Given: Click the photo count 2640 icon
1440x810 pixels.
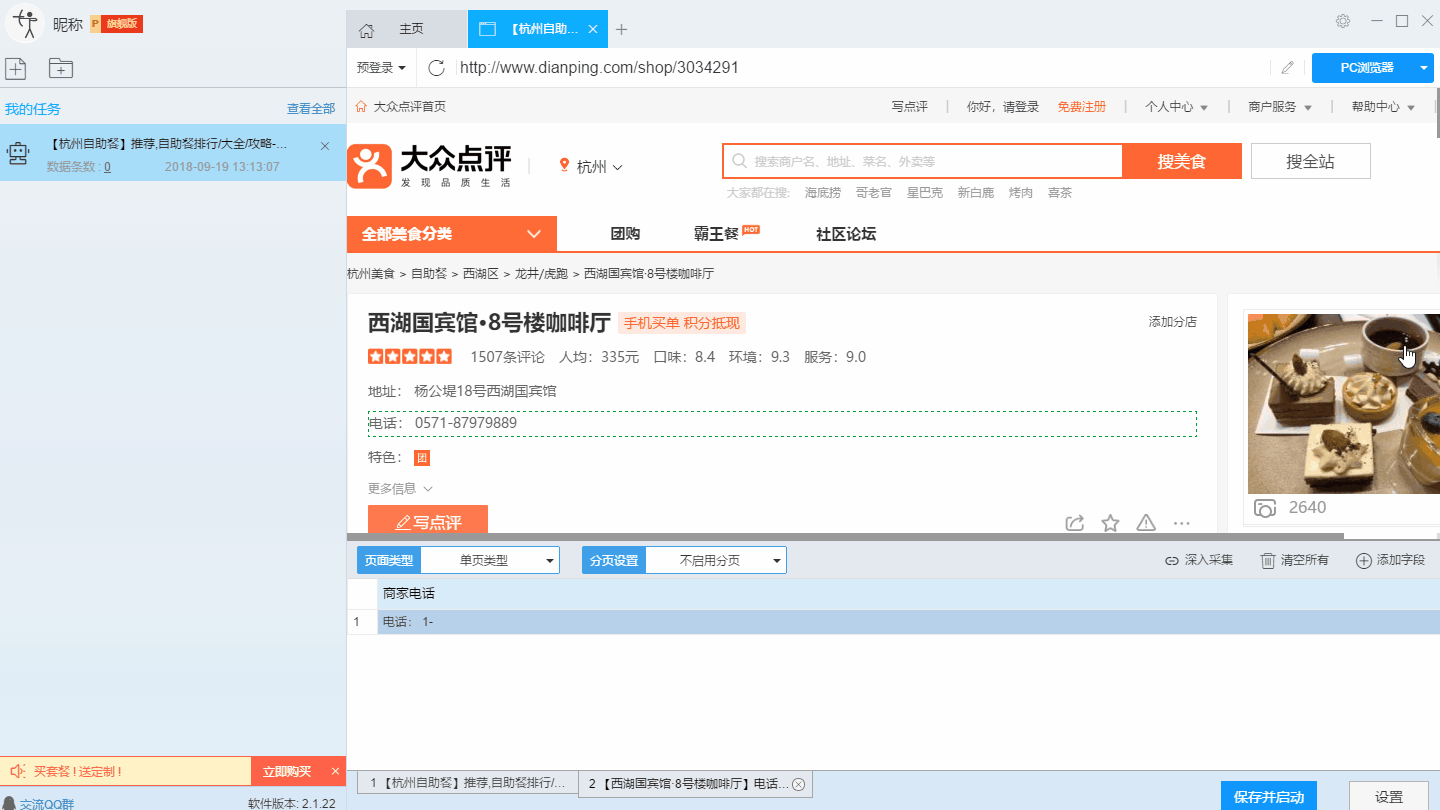Looking at the screenshot, I should (1265, 508).
